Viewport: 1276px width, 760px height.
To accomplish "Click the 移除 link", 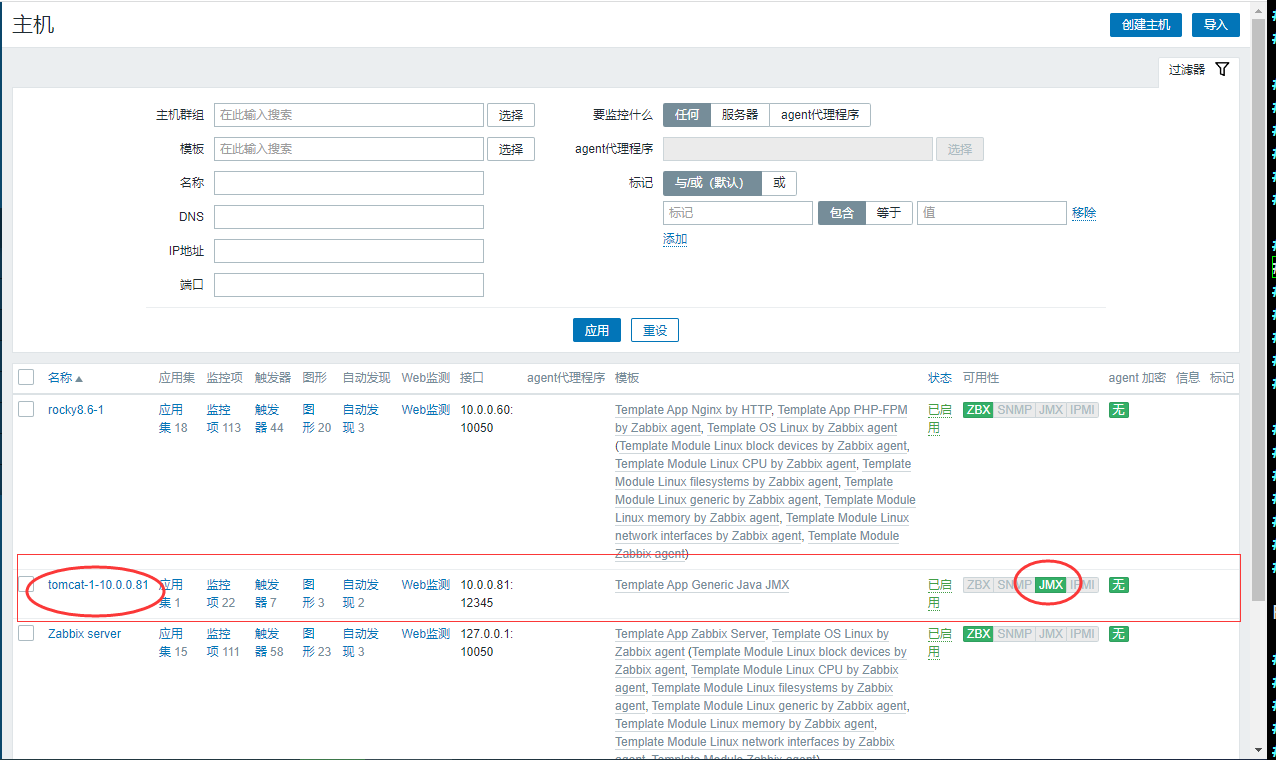I will click(x=1084, y=213).
